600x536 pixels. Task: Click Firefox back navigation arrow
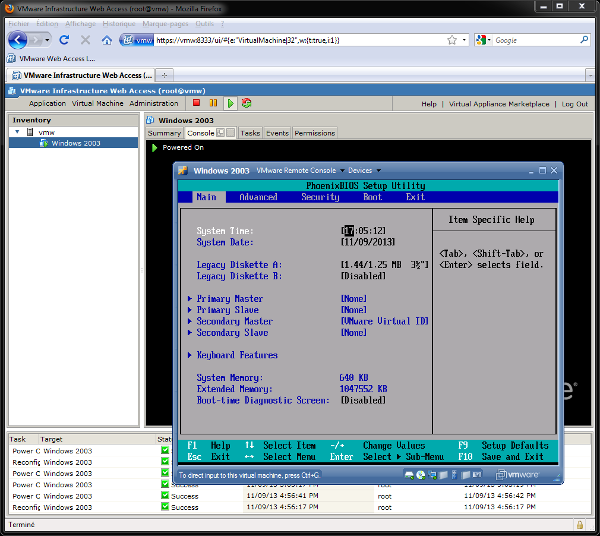pos(18,40)
